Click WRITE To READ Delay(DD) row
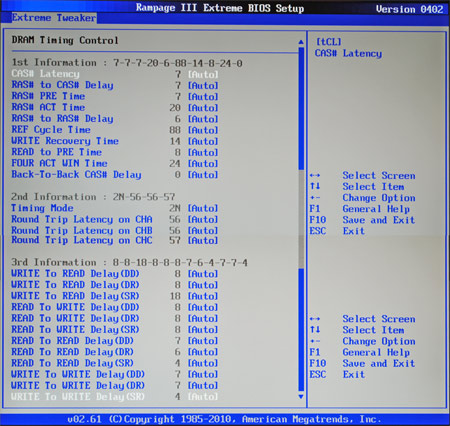 [115, 274]
